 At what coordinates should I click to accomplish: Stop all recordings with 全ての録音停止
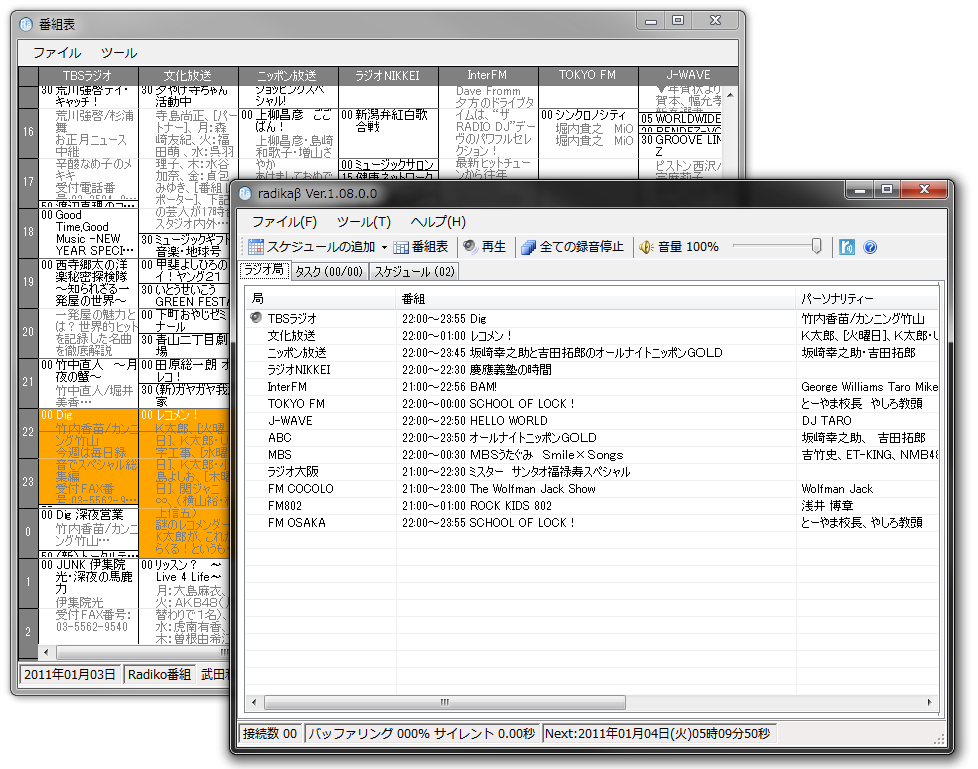tap(573, 247)
